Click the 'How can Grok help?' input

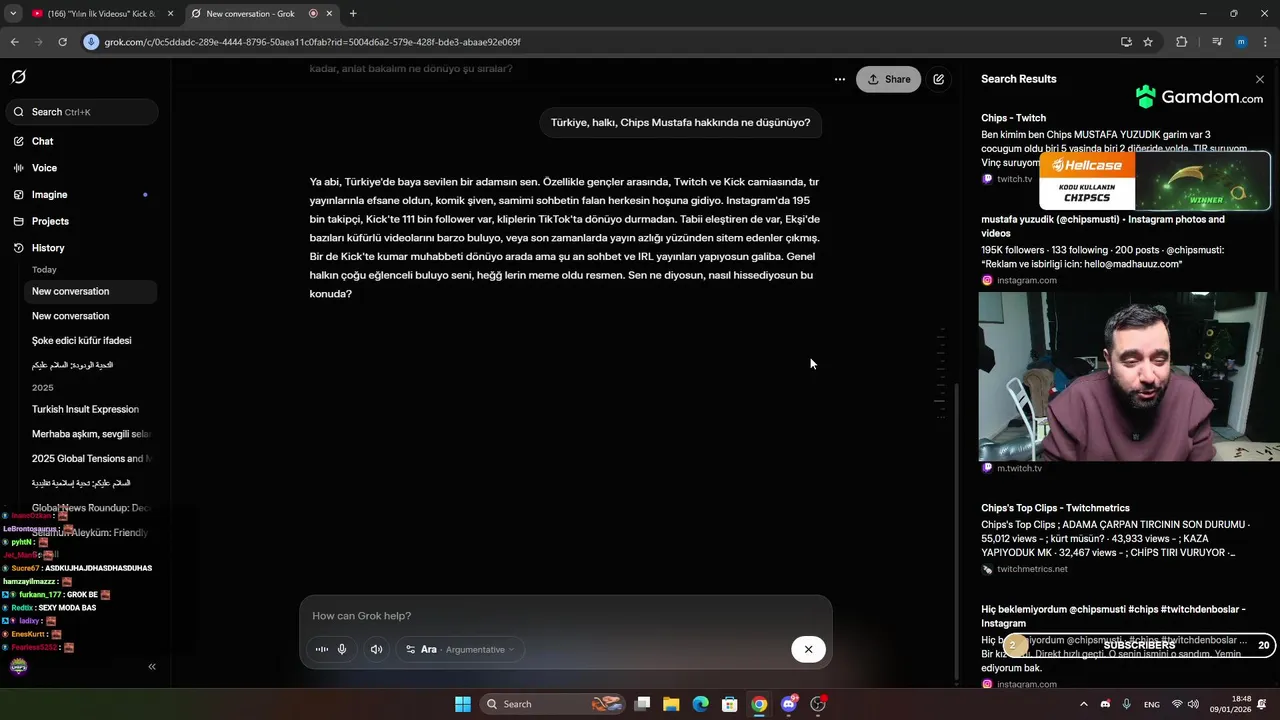click(x=565, y=616)
